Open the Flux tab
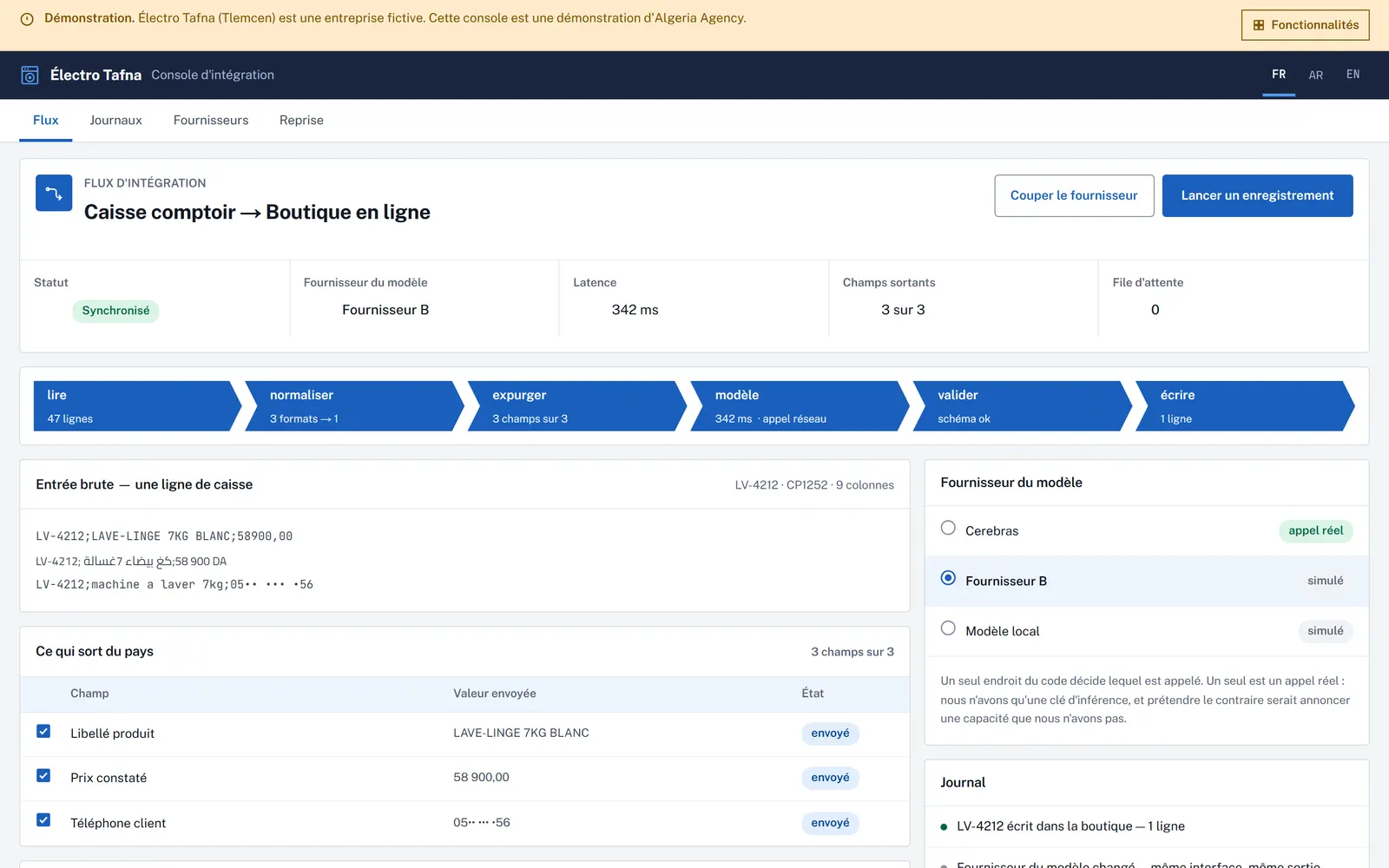Image resolution: width=1389 pixels, height=868 pixels. 46,121
